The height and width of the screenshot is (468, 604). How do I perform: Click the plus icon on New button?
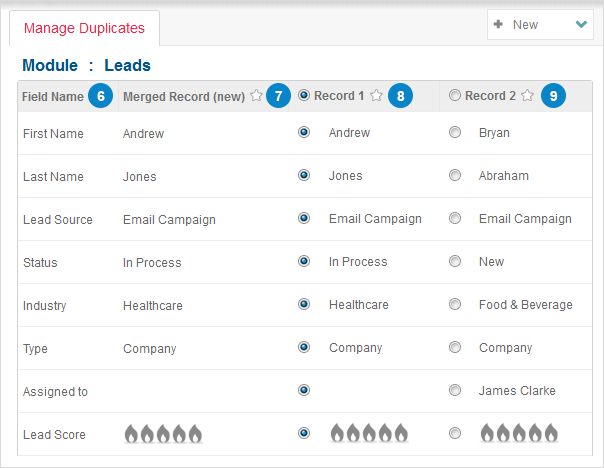[x=498, y=24]
